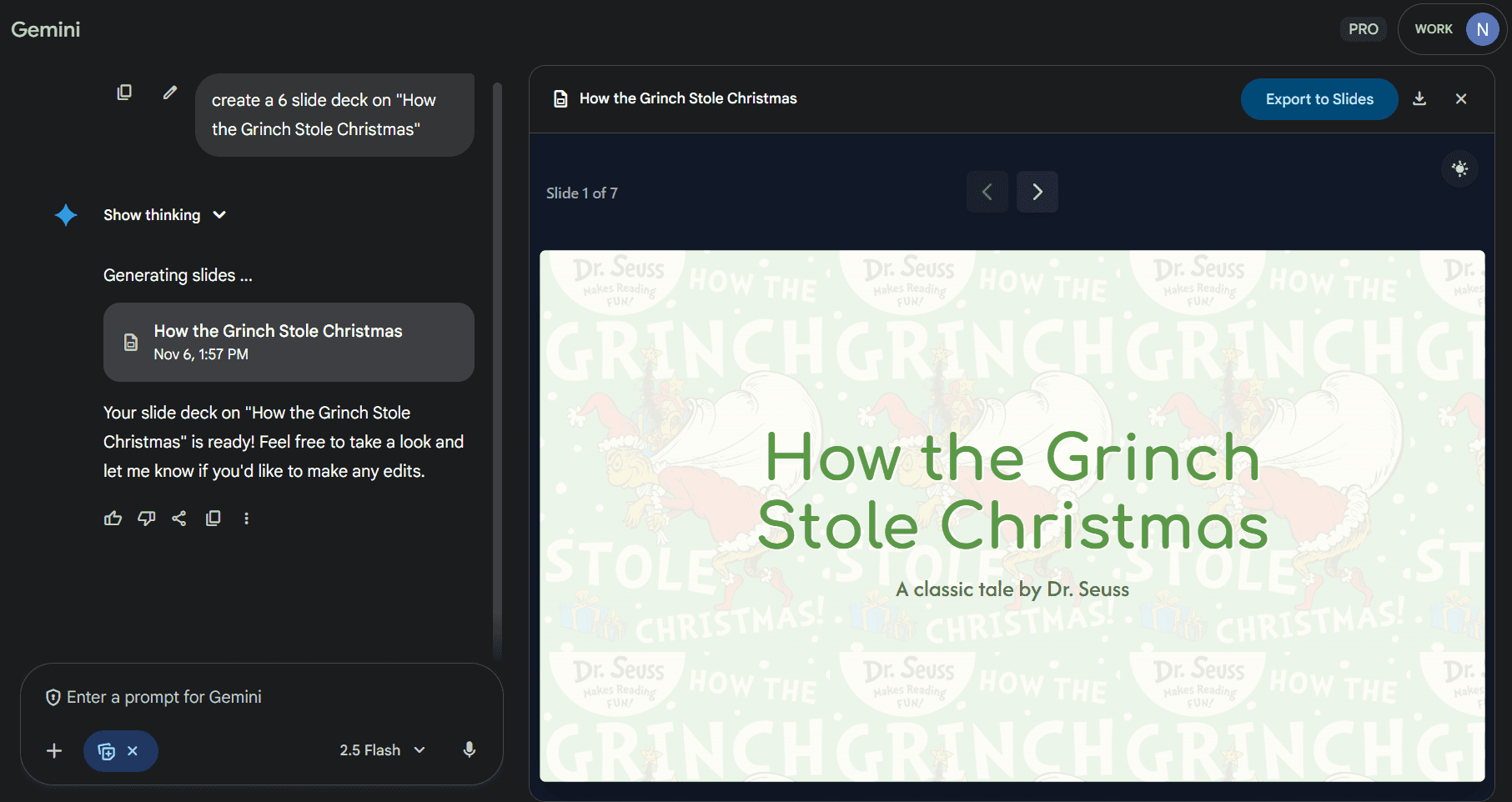The image size is (1512, 802).
Task: Open the WORK account avatar menu
Action: tap(1452, 29)
